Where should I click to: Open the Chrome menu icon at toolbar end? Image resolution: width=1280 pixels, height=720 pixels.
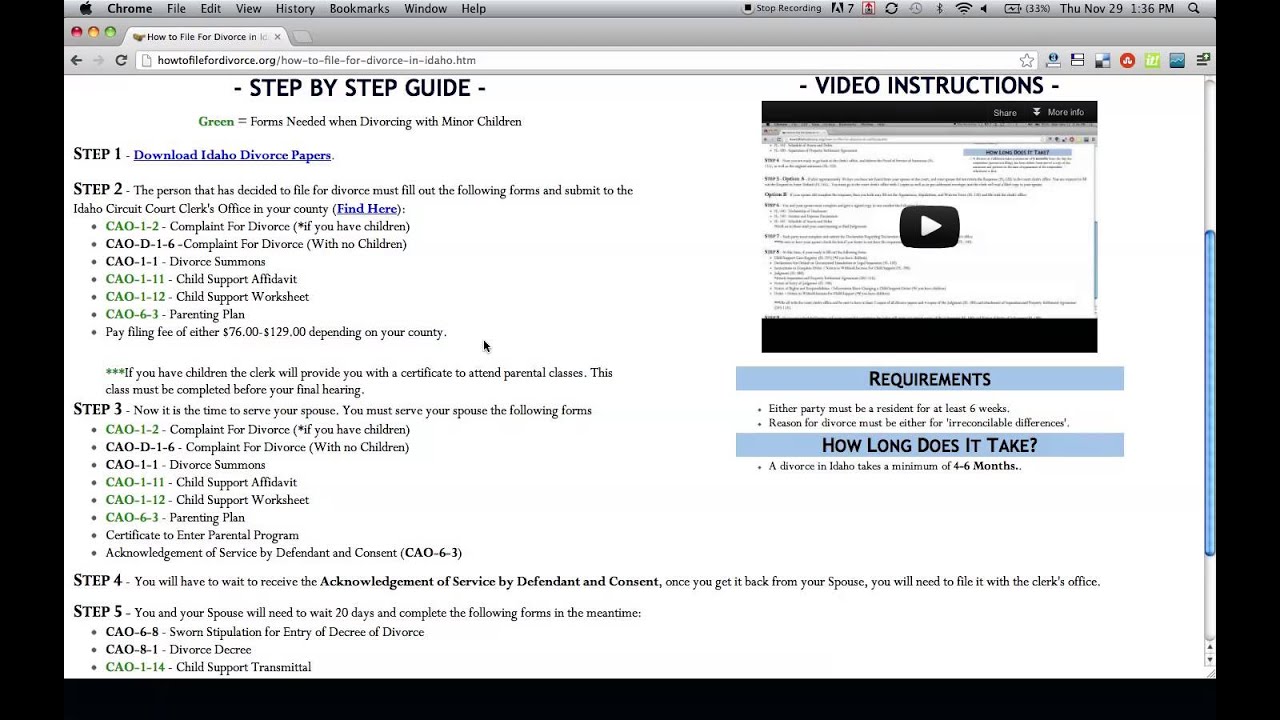pyautogui.click(x=1202, y=60)
